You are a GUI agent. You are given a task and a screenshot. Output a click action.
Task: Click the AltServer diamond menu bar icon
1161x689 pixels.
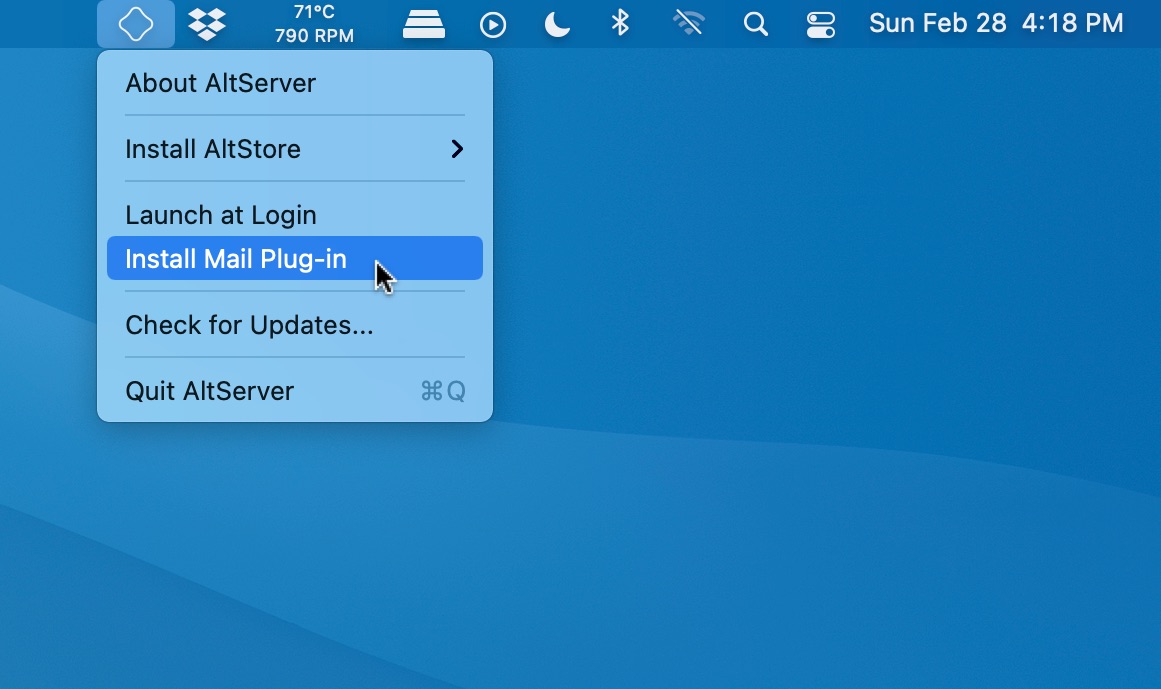[135, 24]
